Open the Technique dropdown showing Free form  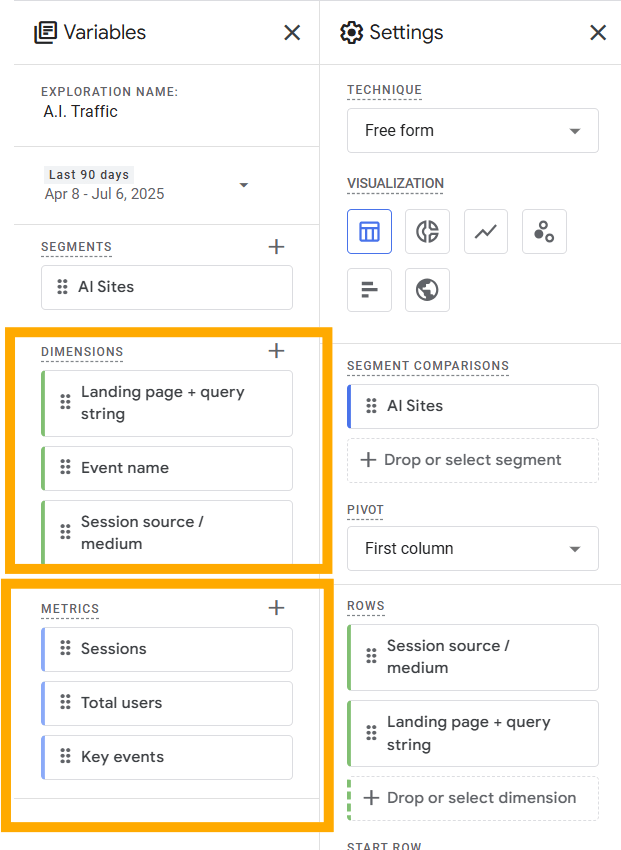472,130
